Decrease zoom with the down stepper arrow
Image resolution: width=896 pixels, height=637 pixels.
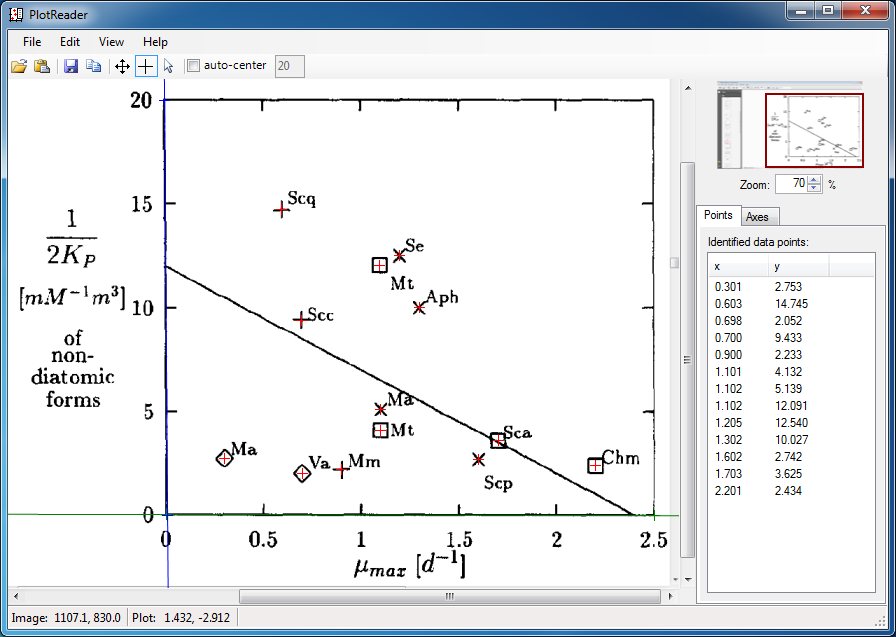click(814, 188)
